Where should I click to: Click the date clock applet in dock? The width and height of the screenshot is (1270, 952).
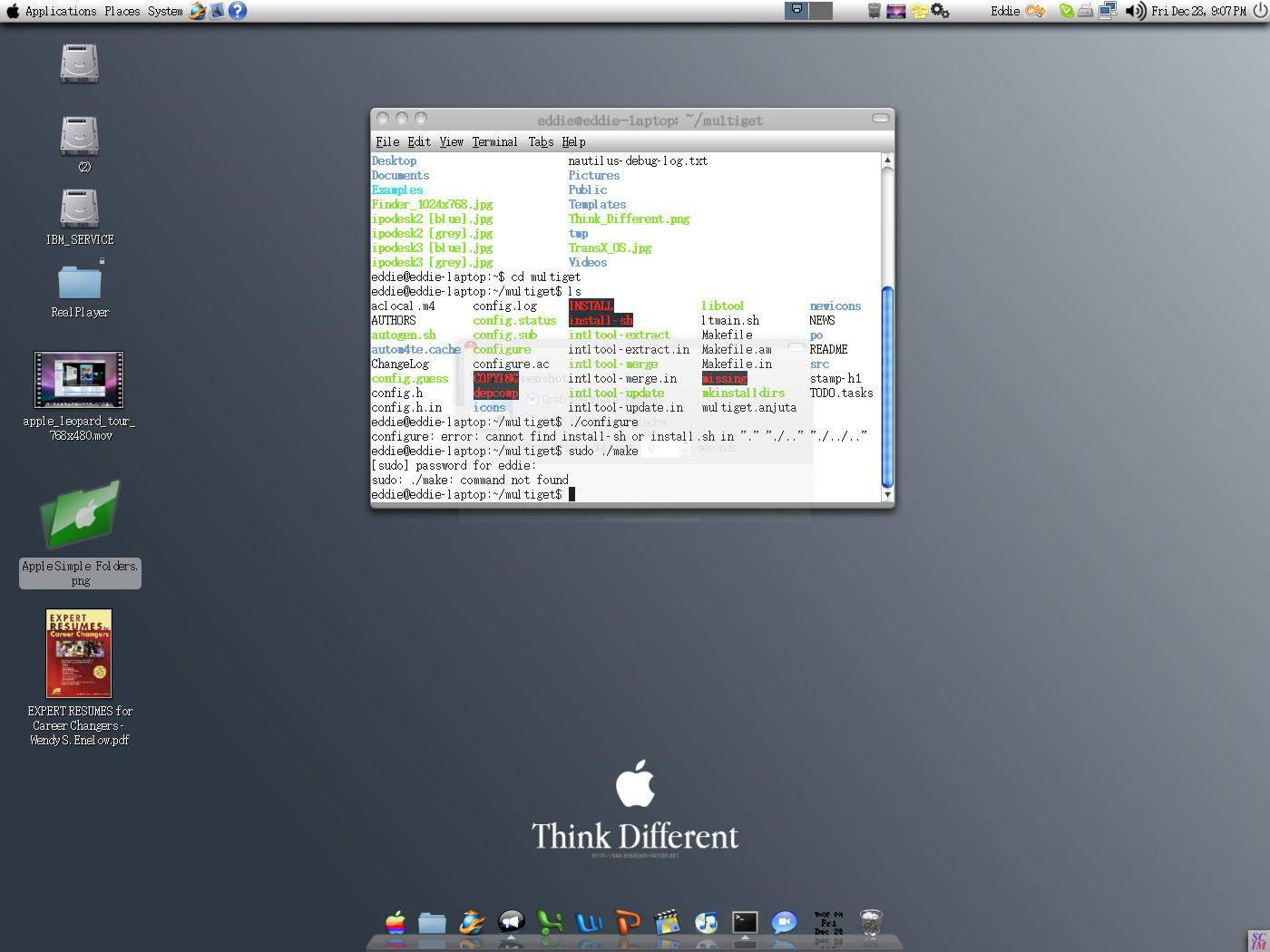(828, 923)
